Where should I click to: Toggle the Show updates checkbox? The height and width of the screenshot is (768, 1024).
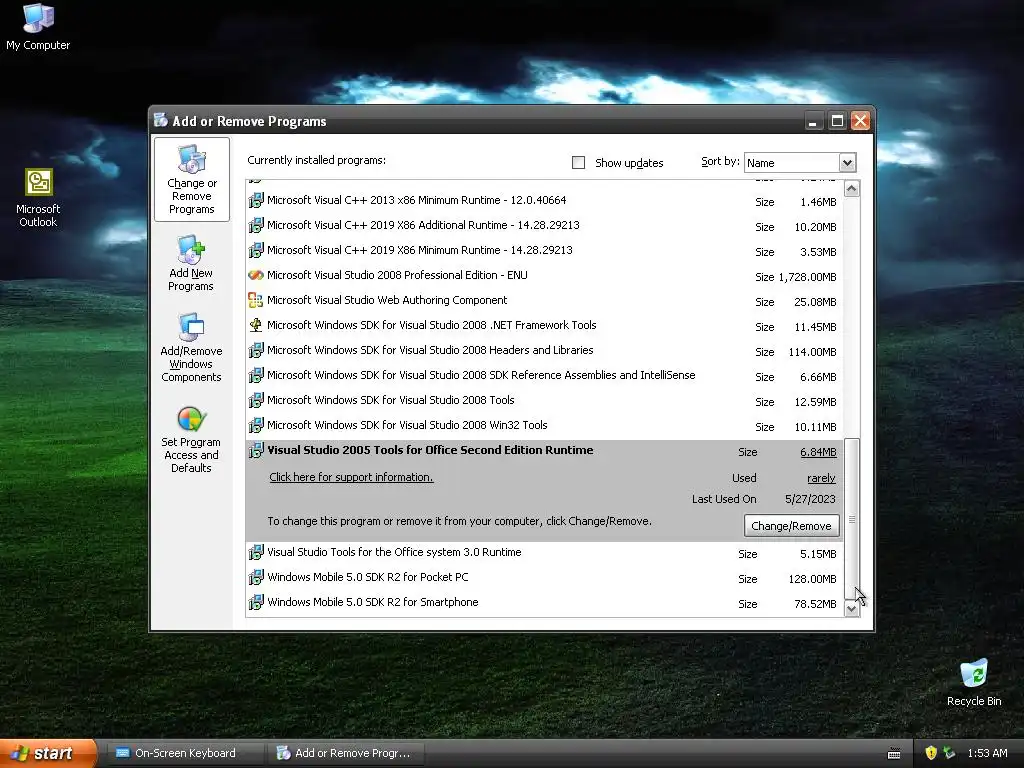pos(579,163)
